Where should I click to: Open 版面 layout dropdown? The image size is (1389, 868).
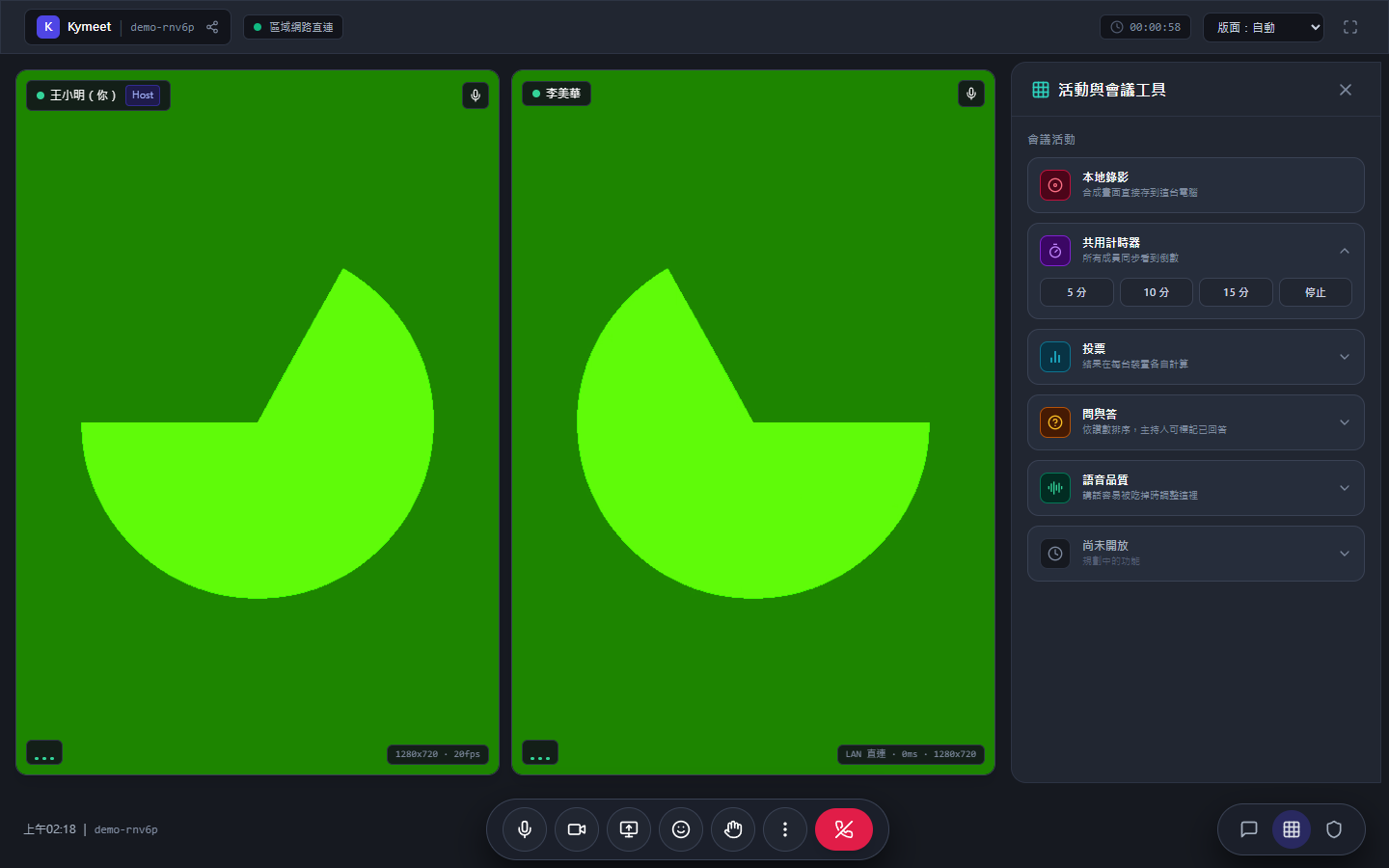coord(1264,27)
